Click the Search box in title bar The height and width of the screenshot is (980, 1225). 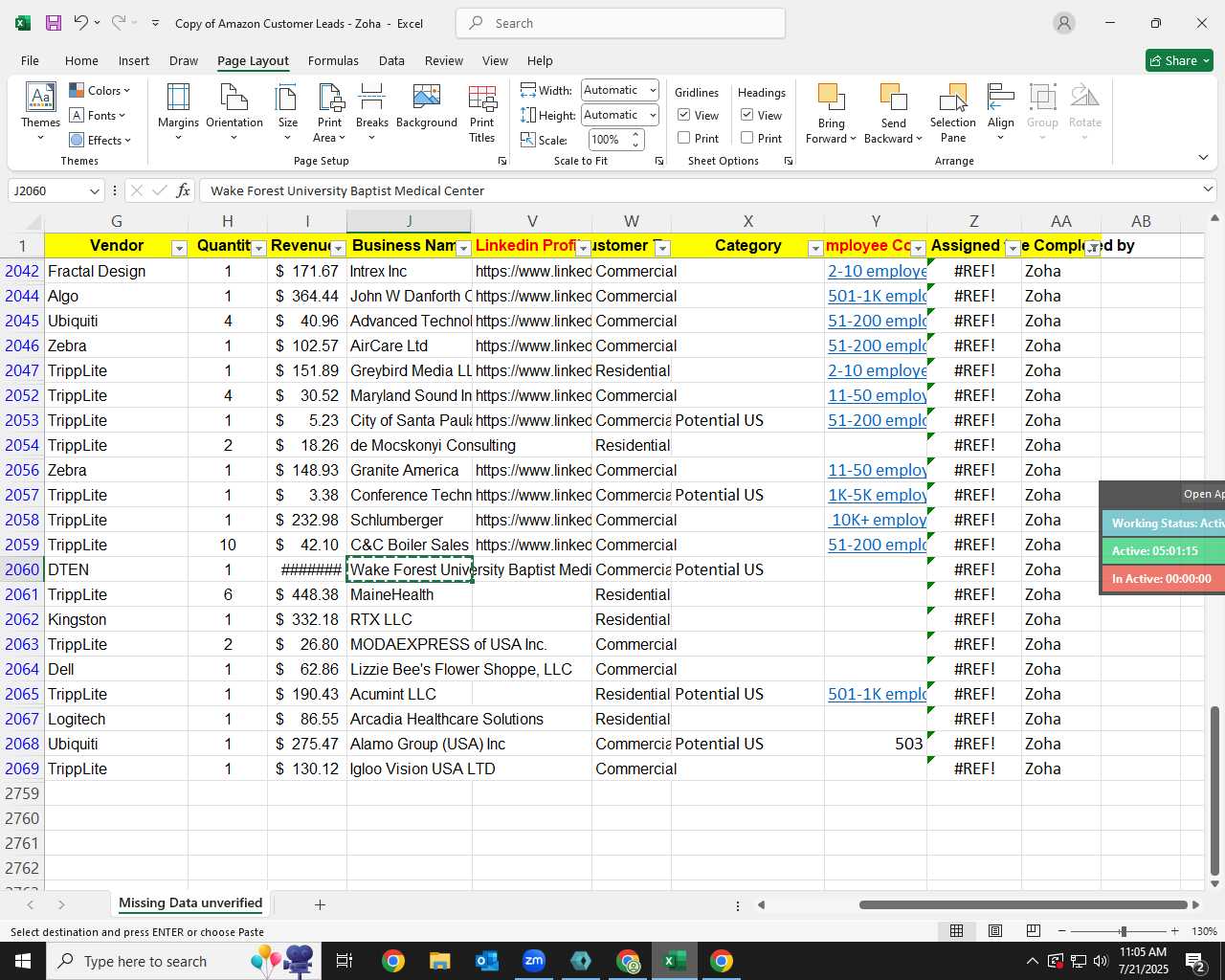click(x=620, y=23)
